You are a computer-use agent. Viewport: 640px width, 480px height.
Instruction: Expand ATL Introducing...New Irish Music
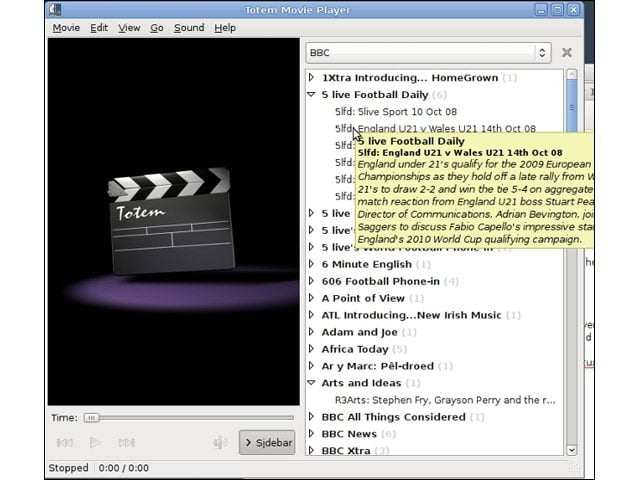point(311,315)
